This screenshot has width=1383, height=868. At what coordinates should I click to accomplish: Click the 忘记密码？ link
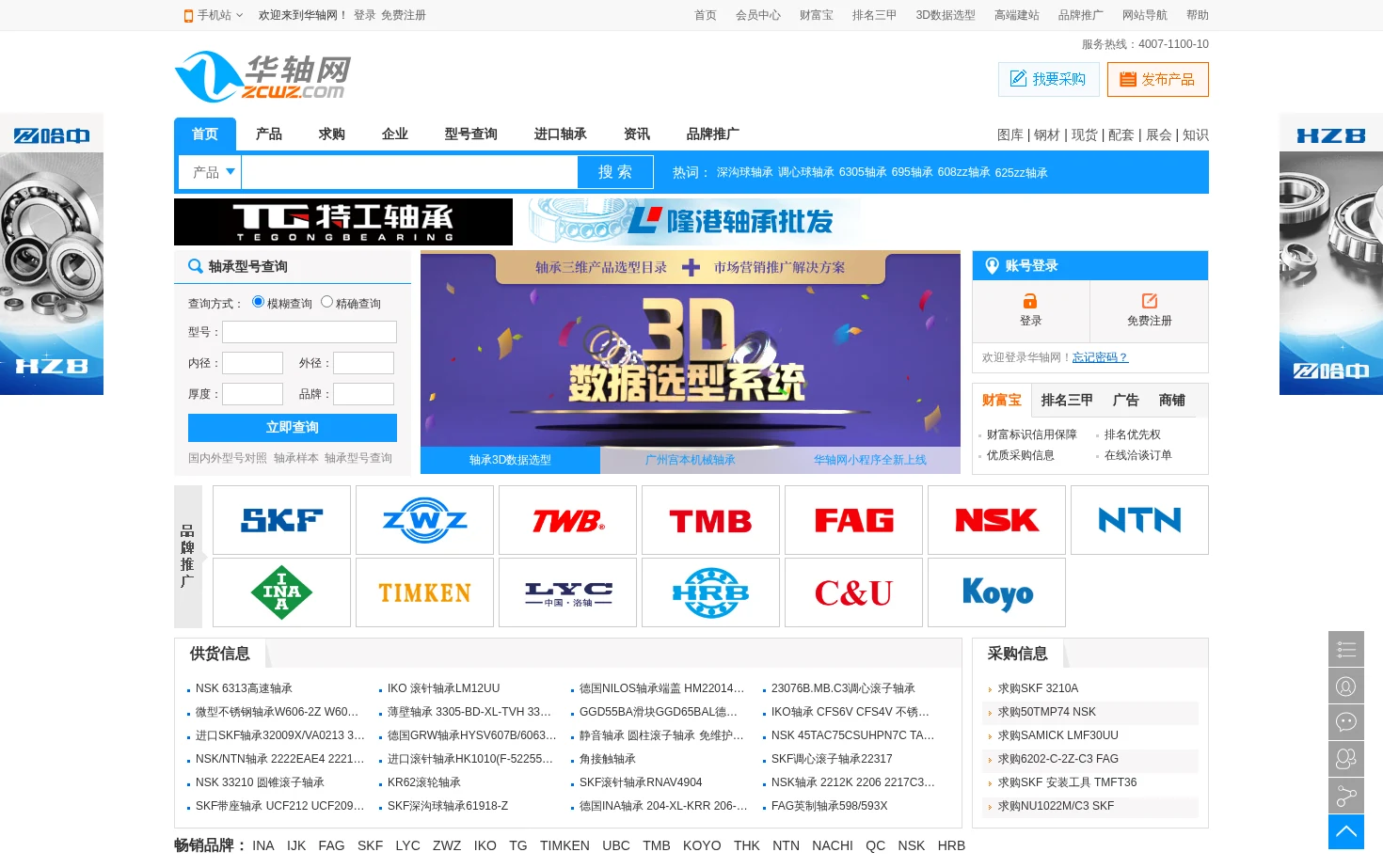pos(1100,357)
